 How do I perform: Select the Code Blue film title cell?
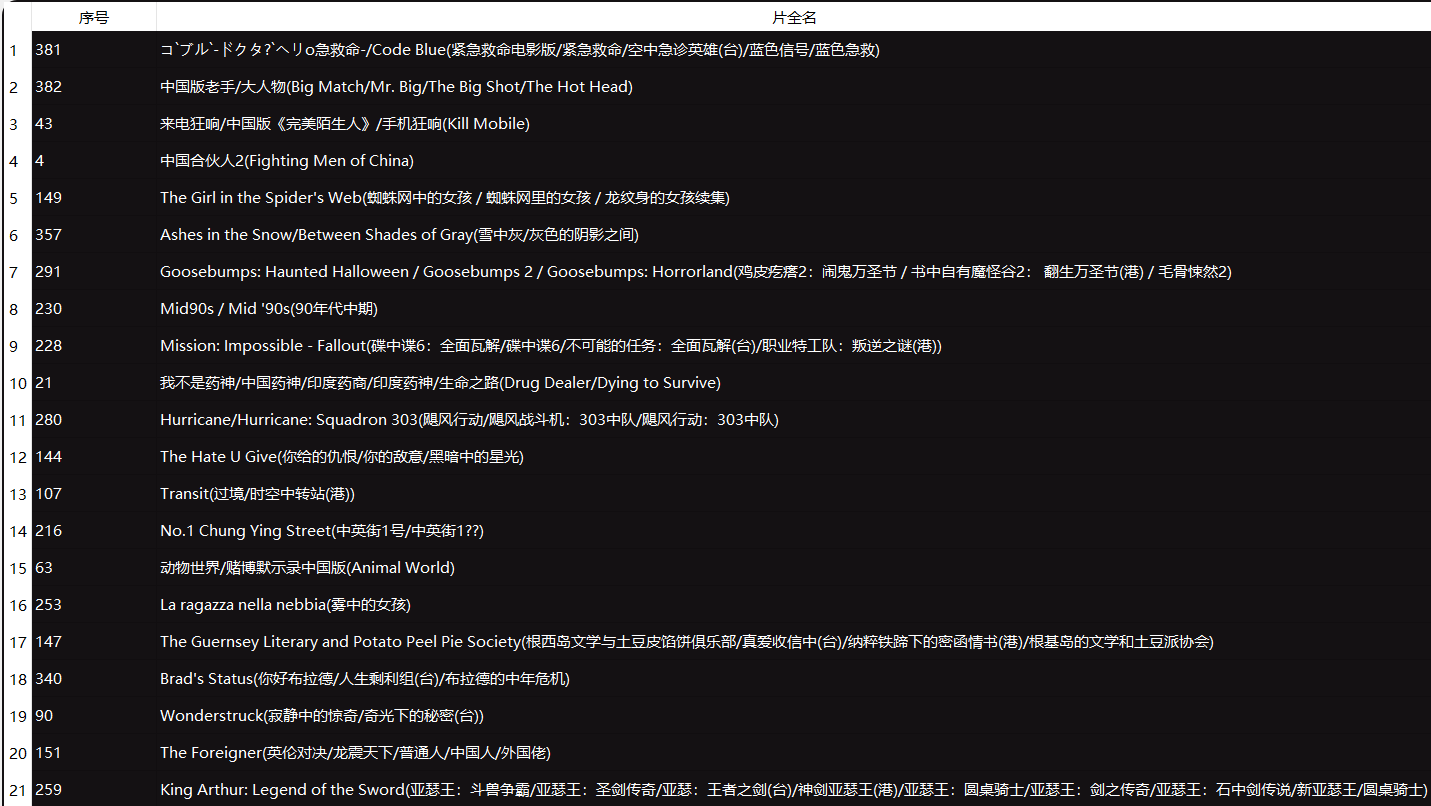[x=794, y=50]
